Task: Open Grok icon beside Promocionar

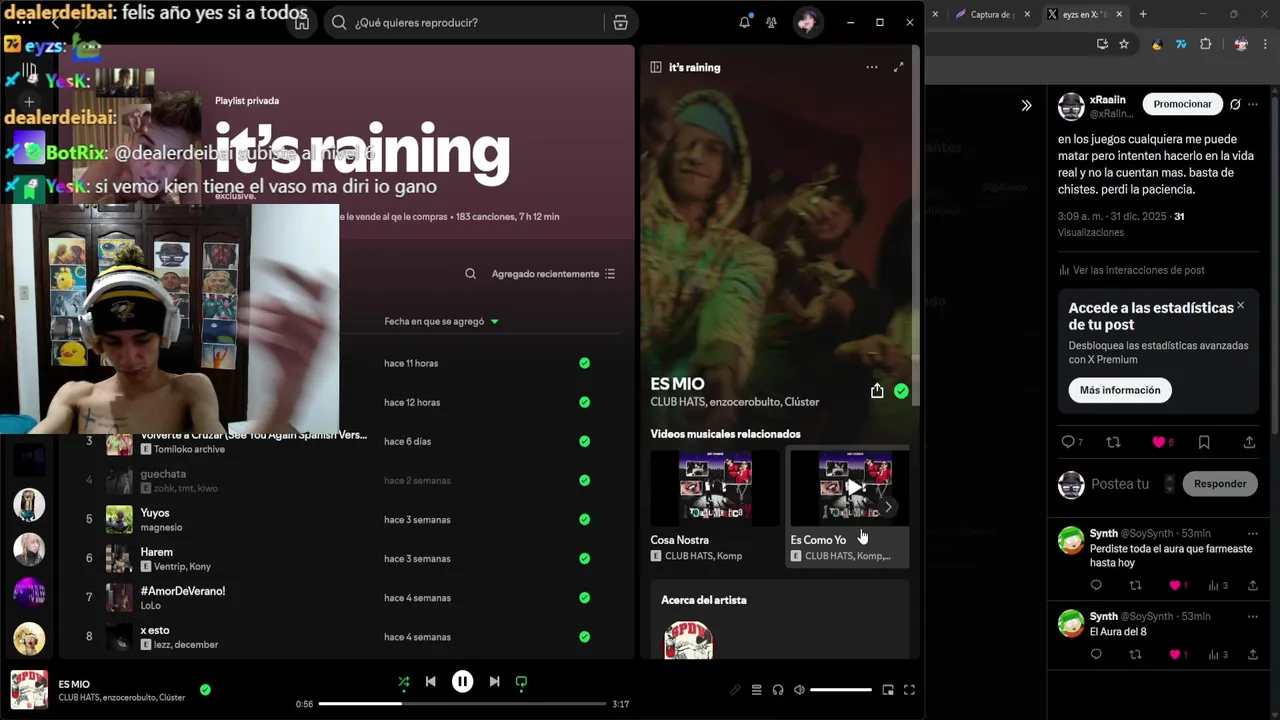Action: click(x=1235, y=104)
